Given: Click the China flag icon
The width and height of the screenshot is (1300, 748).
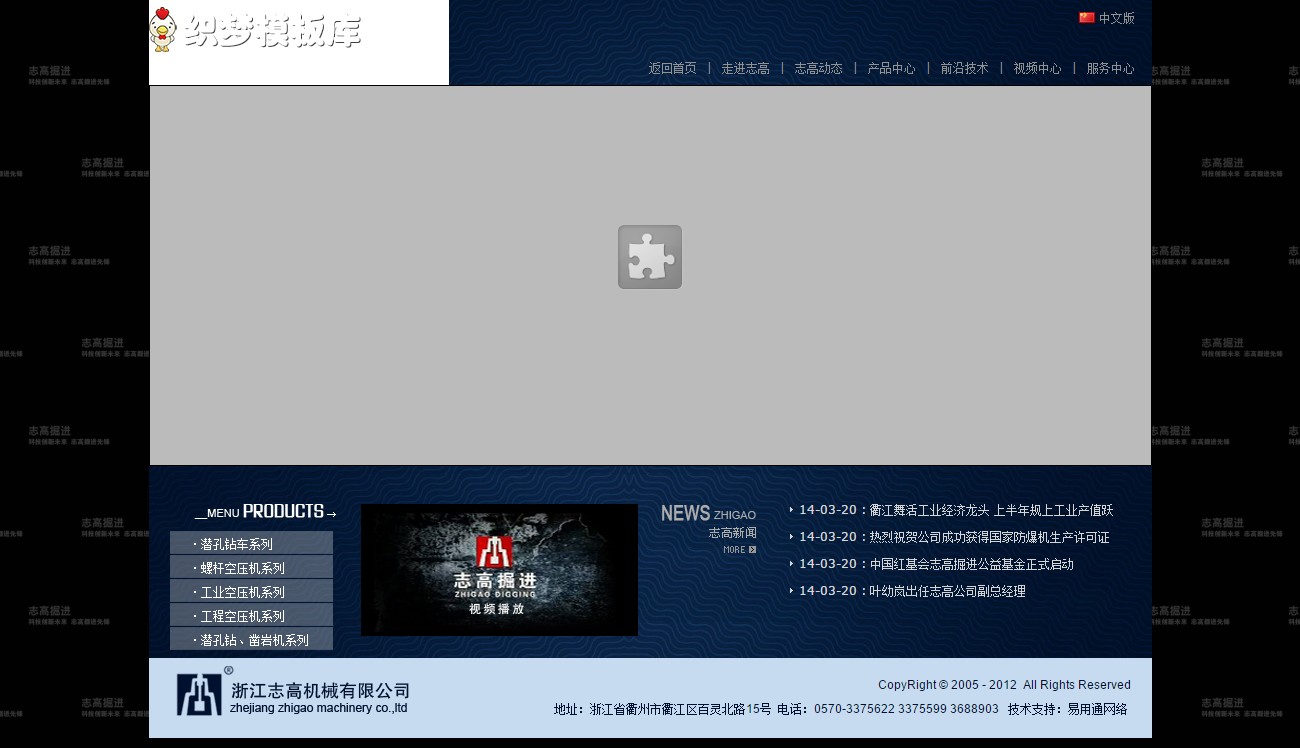Looking at the screenshot, I should [x=1086, y=18].
